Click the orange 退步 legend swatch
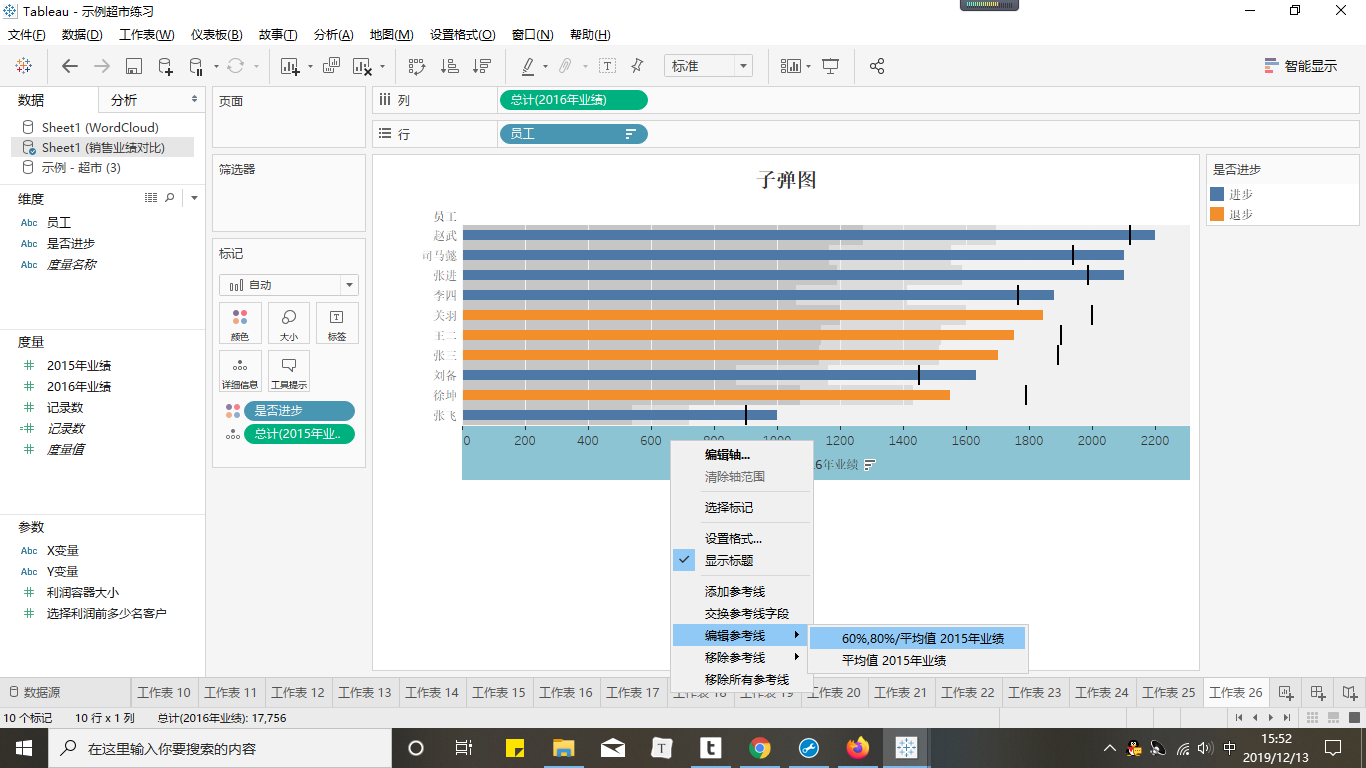The height and width of the screenshot is (768, 1366). (1217, 214)
